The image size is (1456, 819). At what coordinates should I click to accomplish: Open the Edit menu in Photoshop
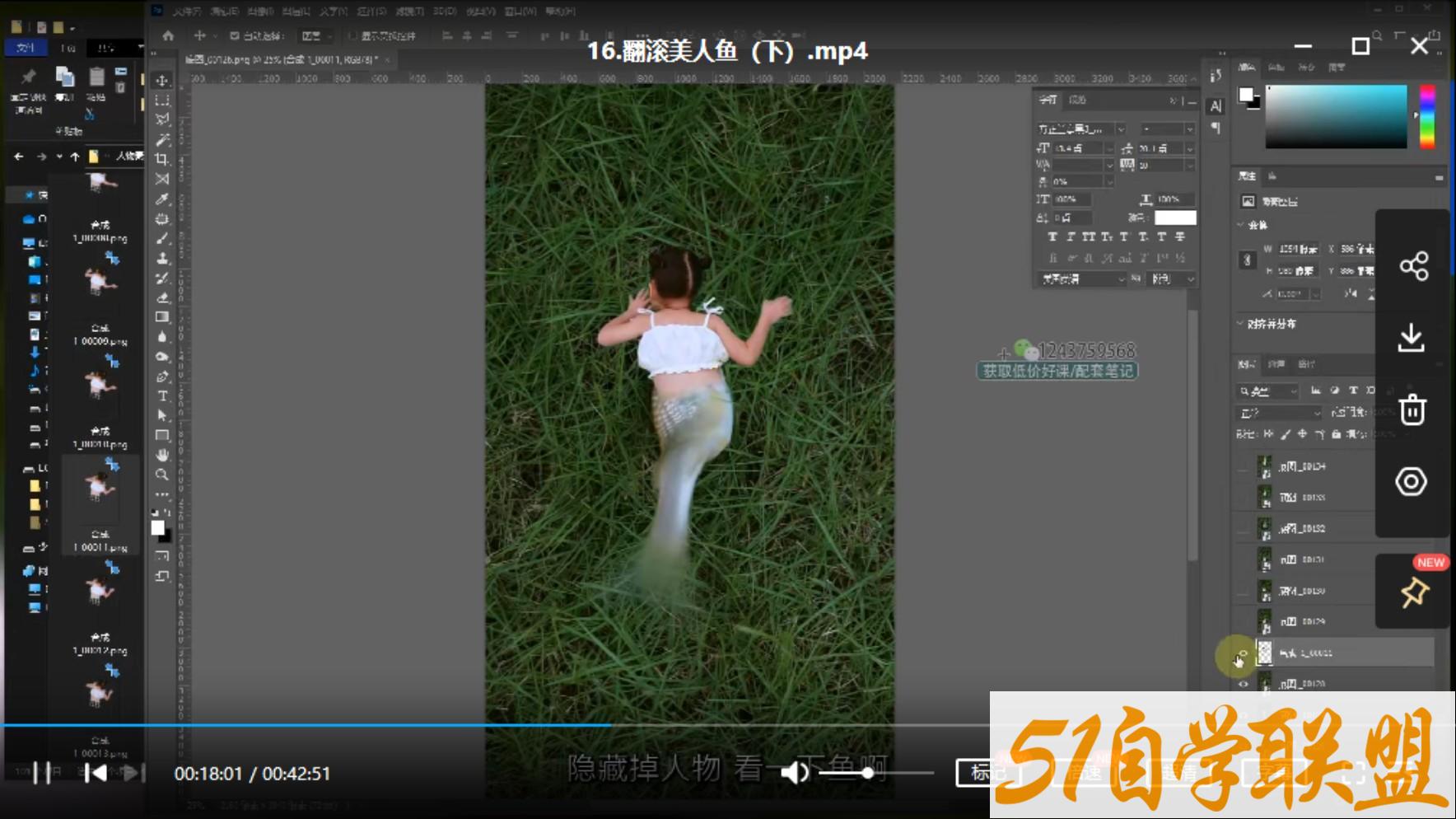click(224, 11)
